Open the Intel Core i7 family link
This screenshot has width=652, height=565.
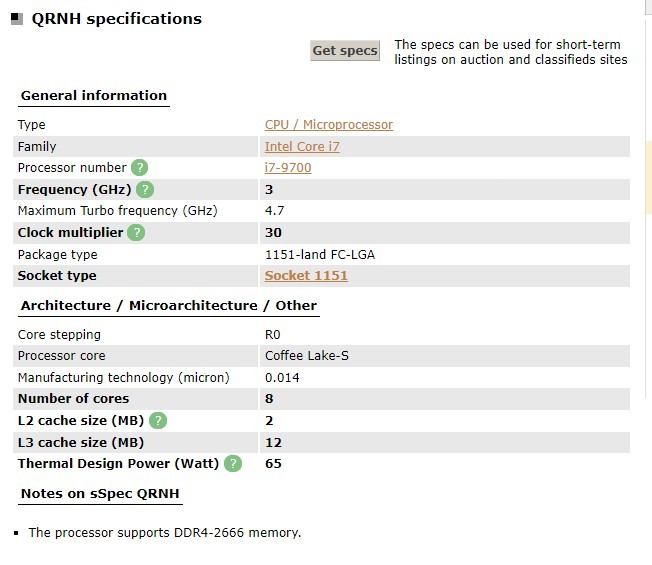pos(302,146)
